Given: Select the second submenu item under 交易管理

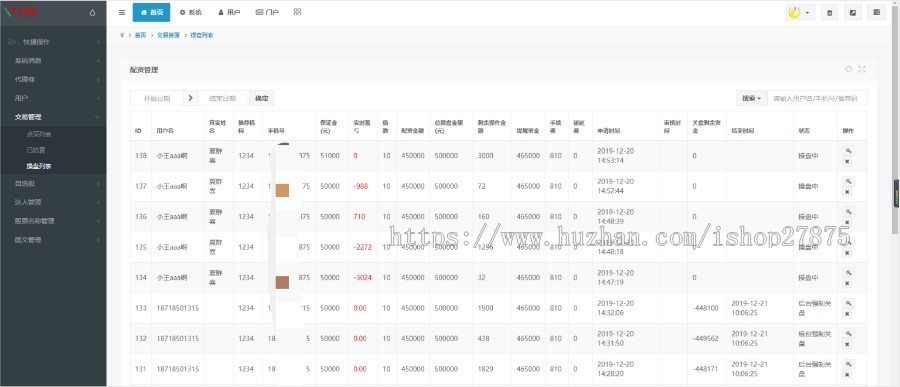Looking at the screenshot, I should 36,150.
